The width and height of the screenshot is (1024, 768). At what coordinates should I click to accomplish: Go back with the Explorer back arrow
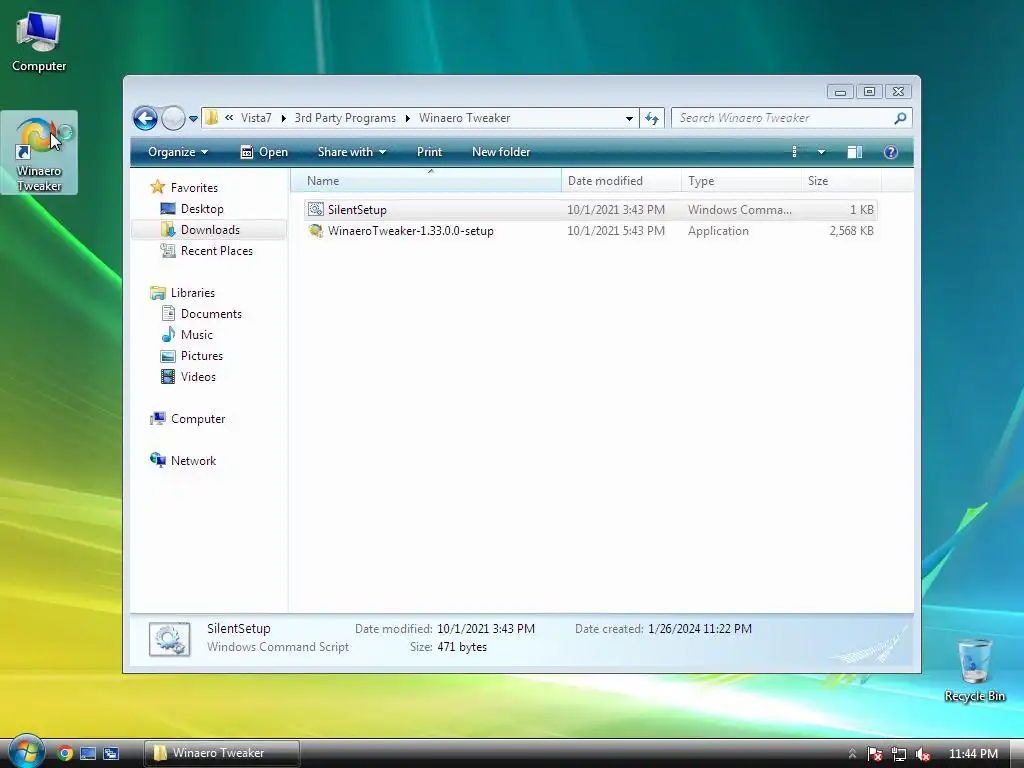click(145, 118)
